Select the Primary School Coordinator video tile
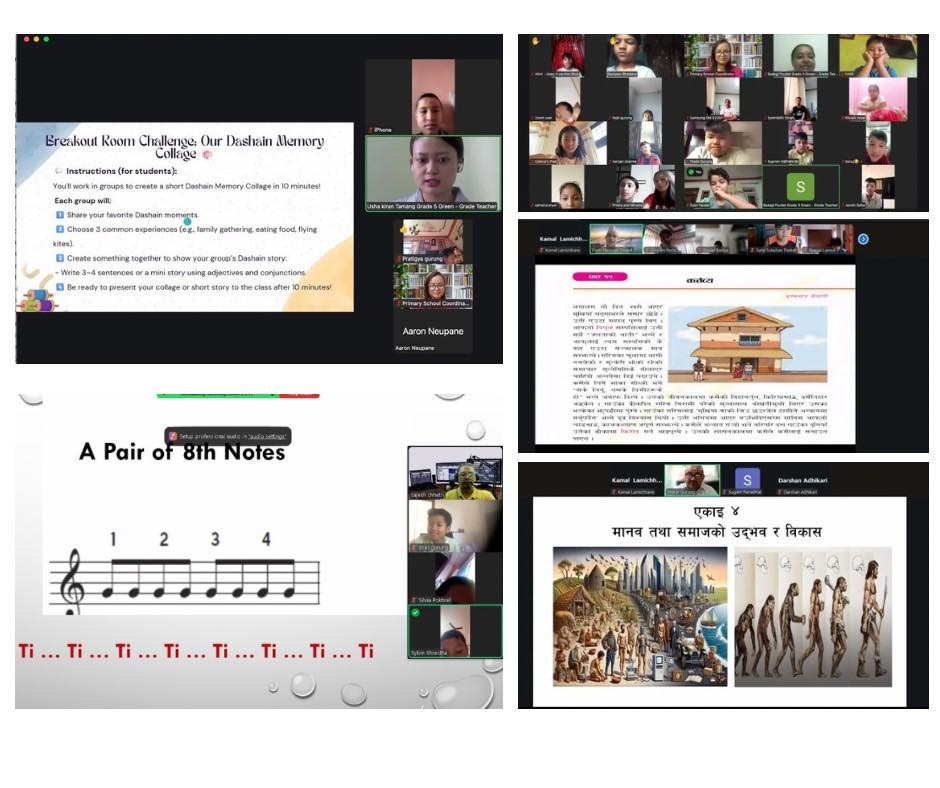This screenshot has width=940, height=788. 433,286
